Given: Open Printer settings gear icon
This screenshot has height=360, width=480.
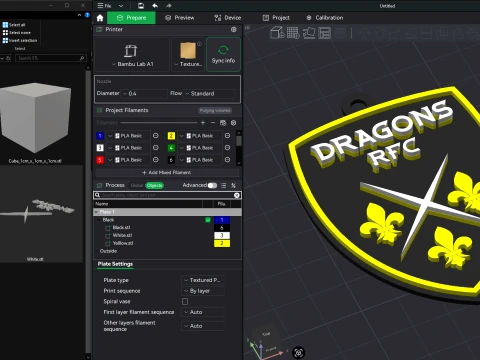Looking at the screenshot, I should (x=234, y=30).
